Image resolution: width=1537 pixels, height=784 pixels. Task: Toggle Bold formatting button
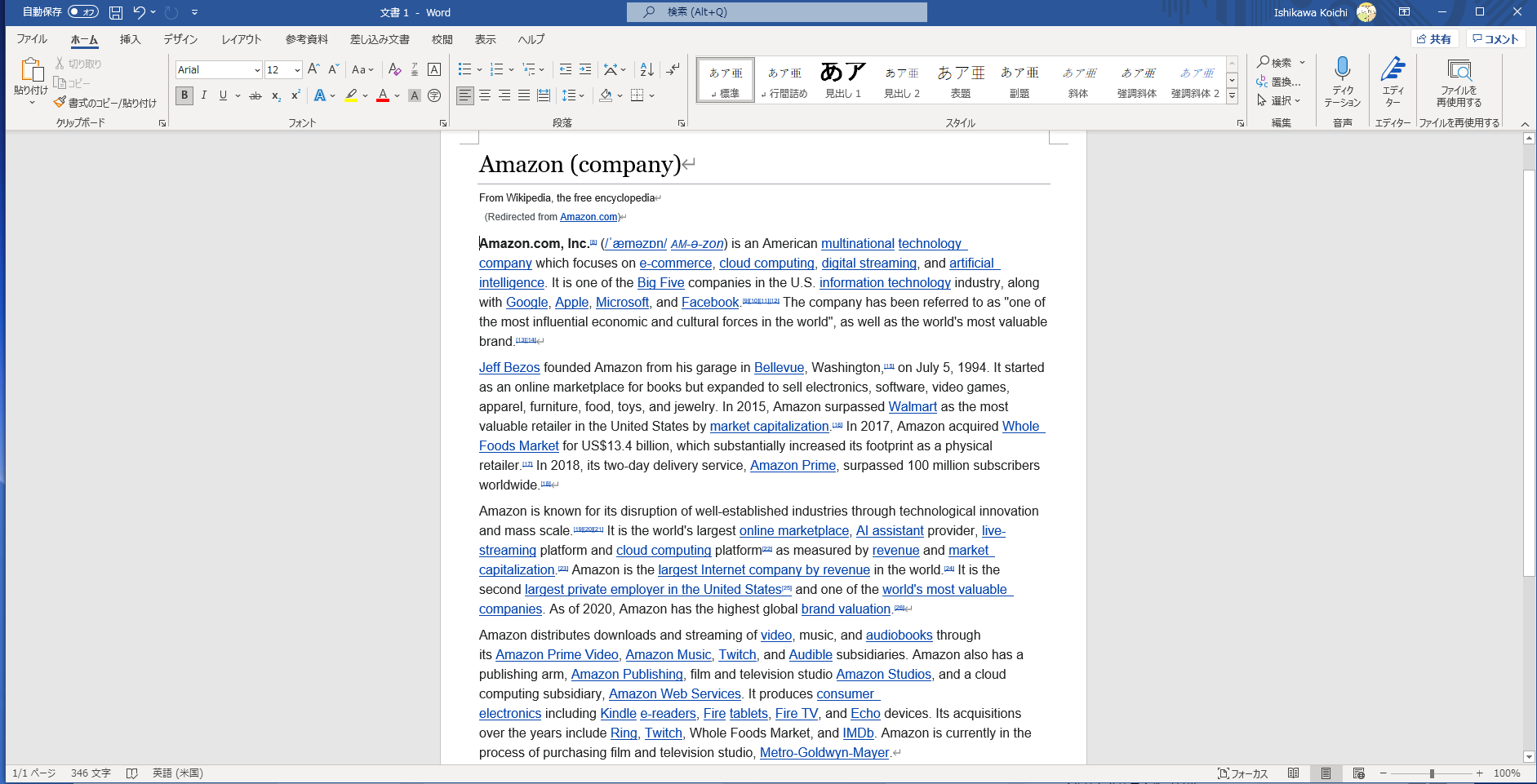pos(184,95)
